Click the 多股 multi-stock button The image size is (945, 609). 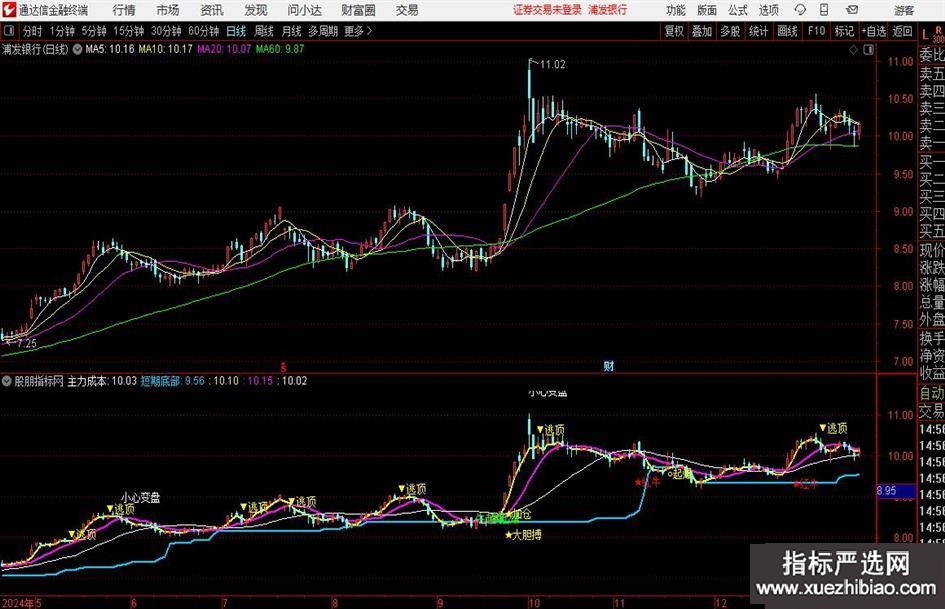pos(730,31)
